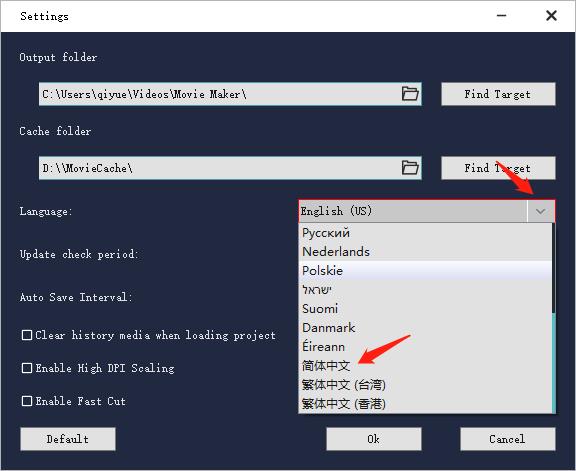
Task: Choose Nederlands from language list
Action: point(425,252)
